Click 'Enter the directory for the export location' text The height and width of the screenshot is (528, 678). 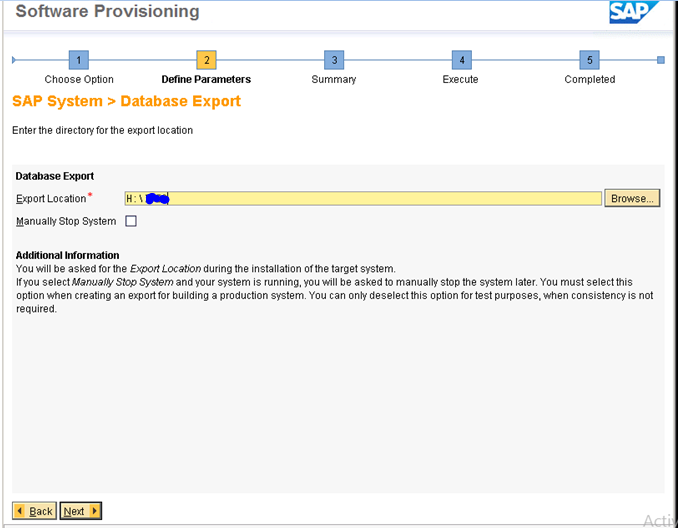coord(102,130)
